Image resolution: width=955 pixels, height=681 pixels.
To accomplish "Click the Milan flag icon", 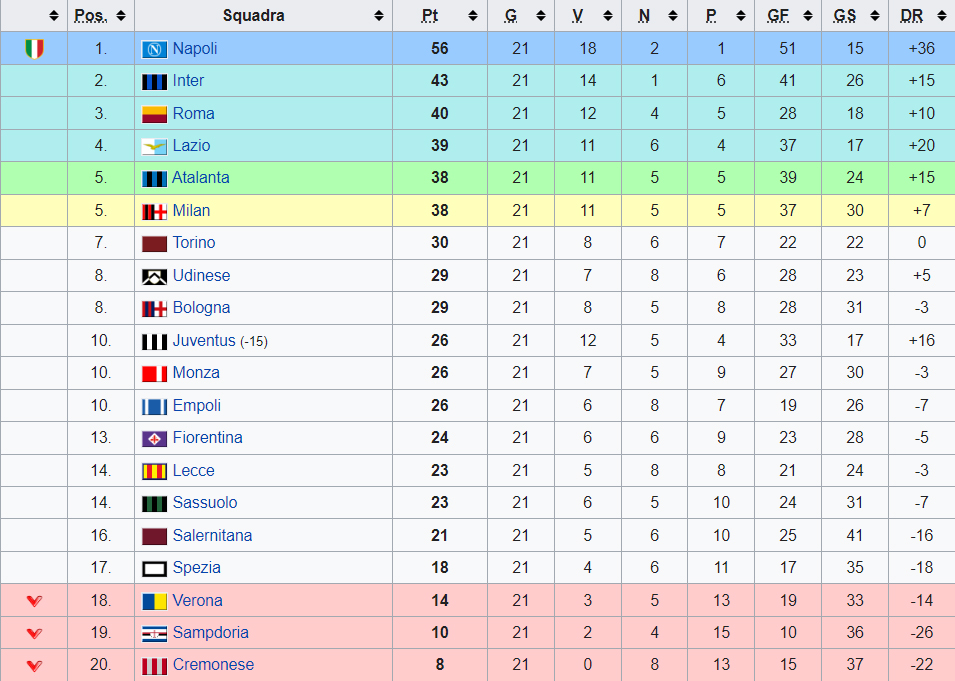I will click(x=154, y=212).
